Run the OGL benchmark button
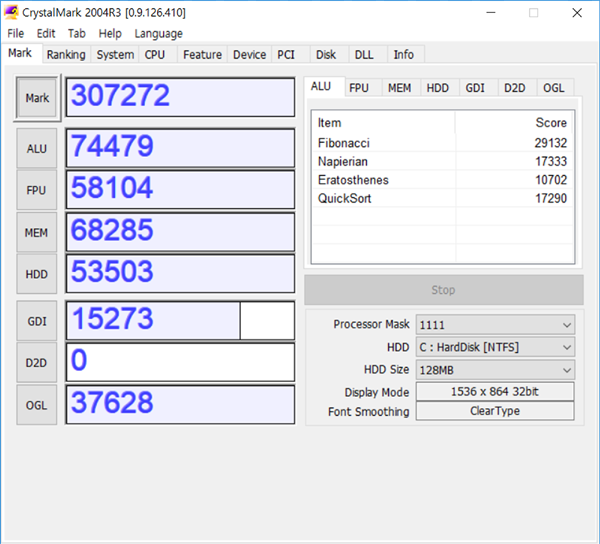 37,405
